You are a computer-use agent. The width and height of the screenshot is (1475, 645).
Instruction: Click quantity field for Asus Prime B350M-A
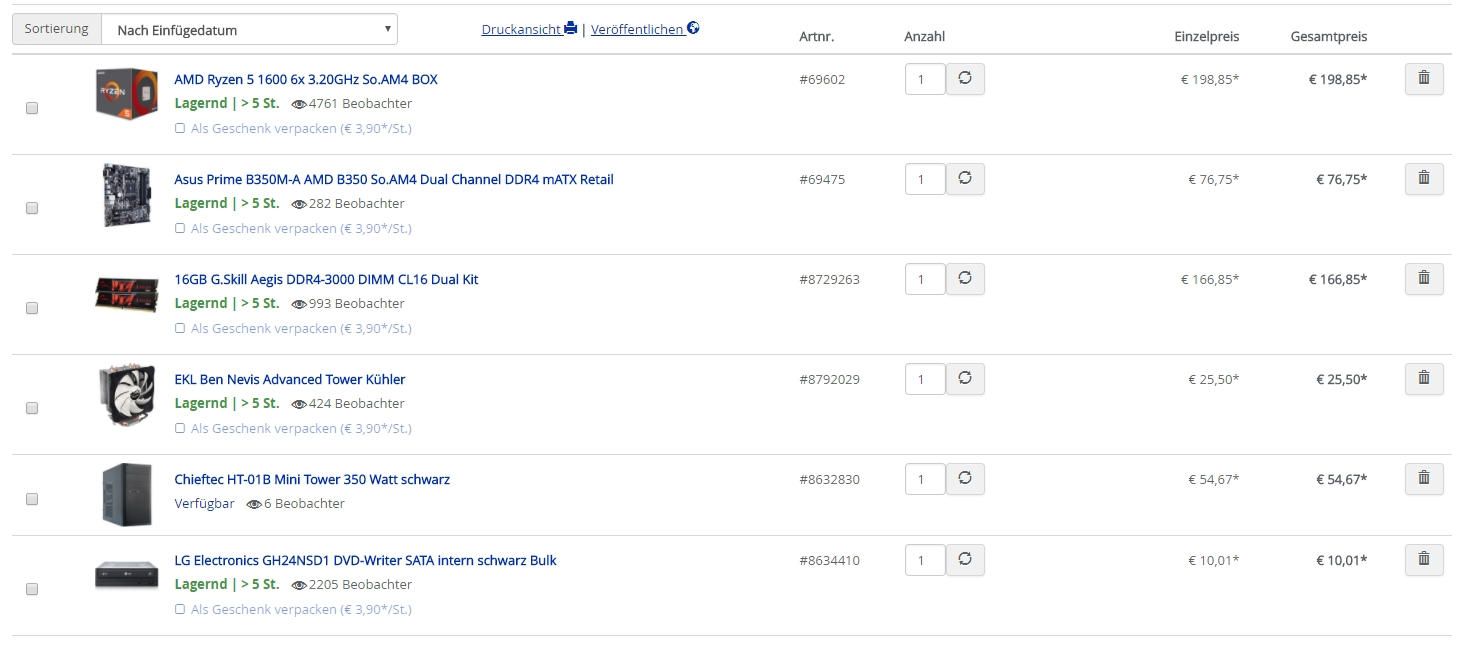tap(924, 180)
